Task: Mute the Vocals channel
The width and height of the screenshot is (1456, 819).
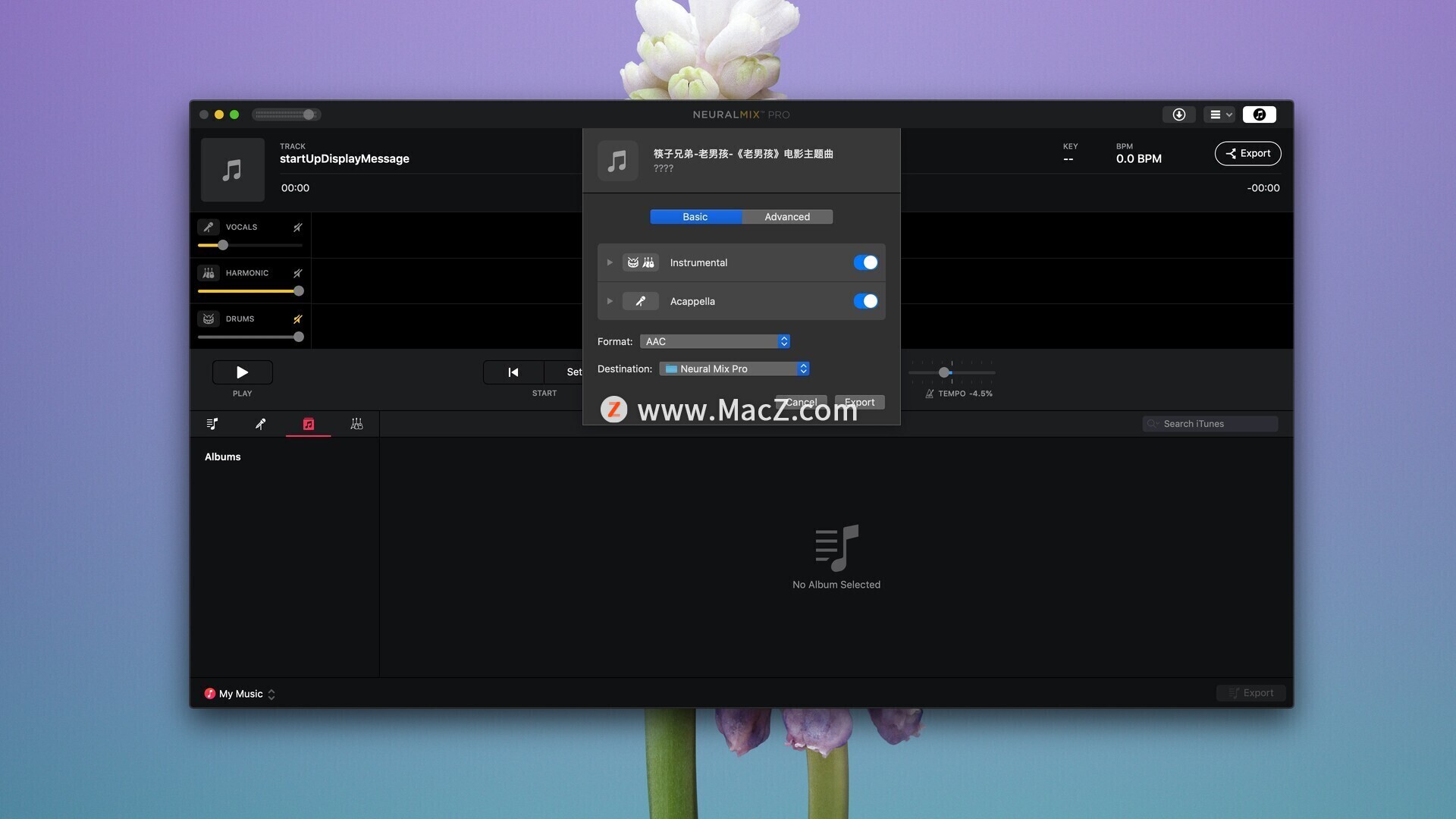Action: coord(297,227)
